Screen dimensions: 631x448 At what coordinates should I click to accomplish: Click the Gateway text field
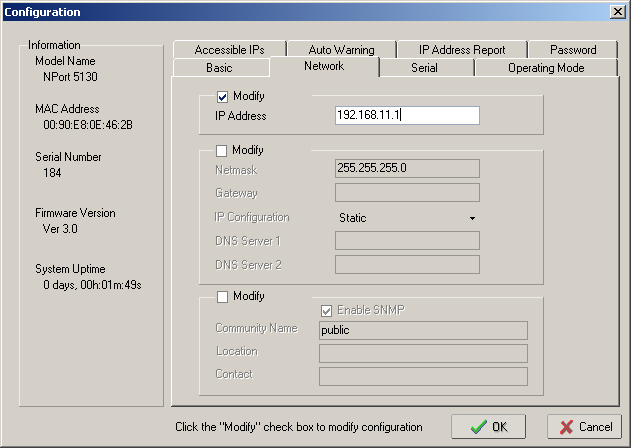(407, 193)
